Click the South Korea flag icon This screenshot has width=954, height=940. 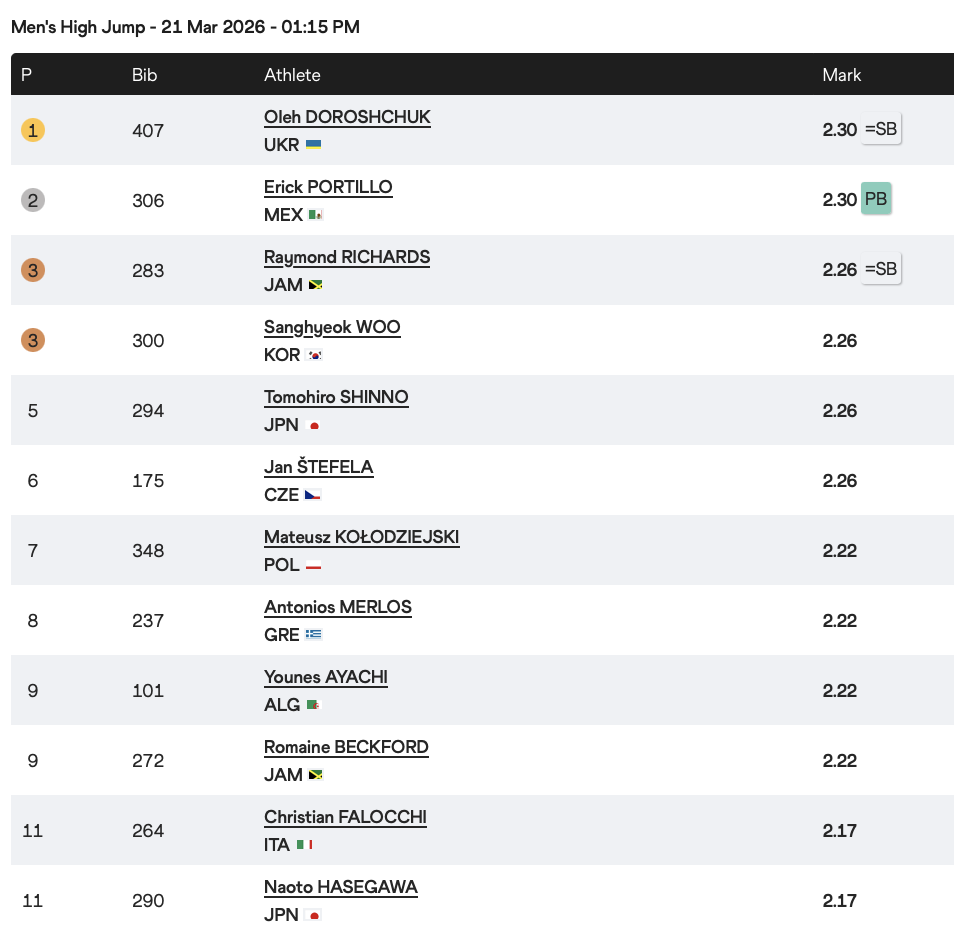[316, 355]
